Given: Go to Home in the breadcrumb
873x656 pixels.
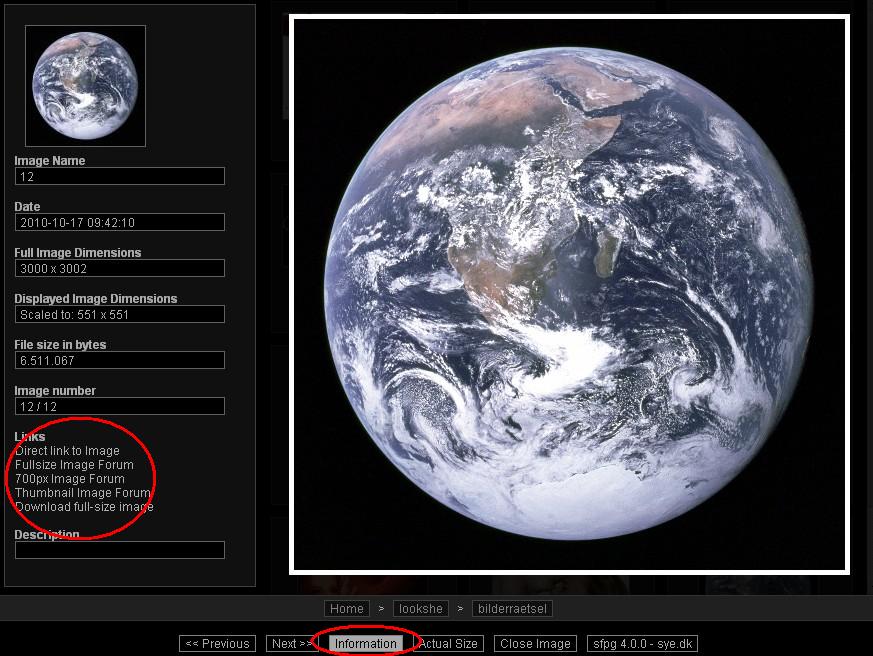Looking at the screenshot, I should point(346,609).
